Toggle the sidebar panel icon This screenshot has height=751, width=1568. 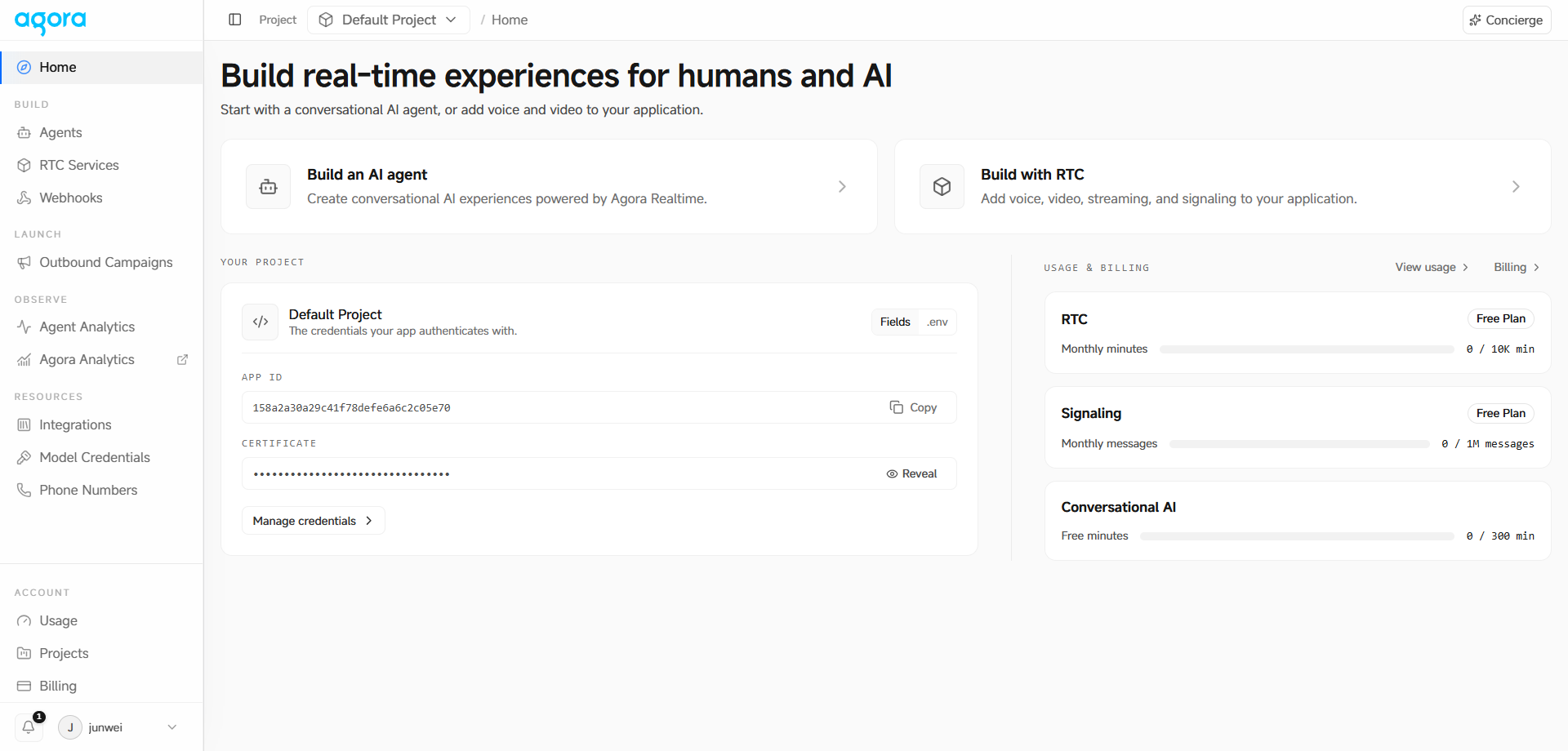pos(235,20)
